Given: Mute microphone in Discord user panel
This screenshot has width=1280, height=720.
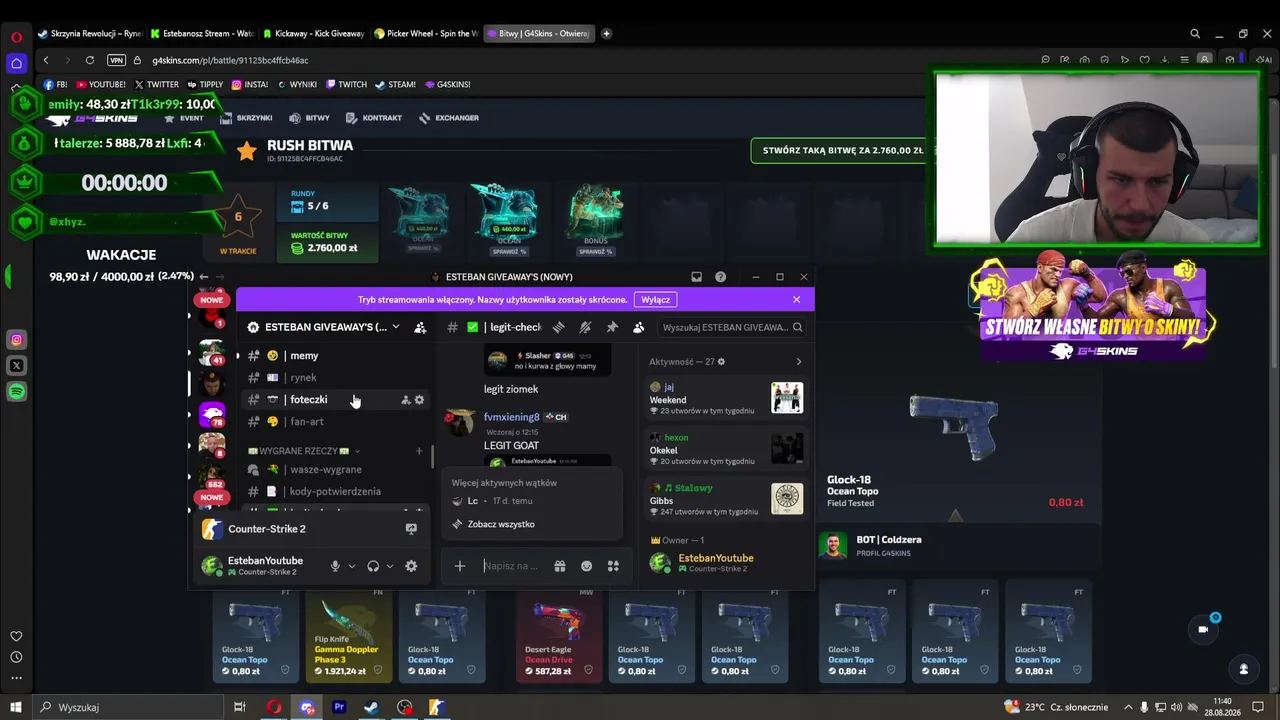Looking at the screenshot, I should tap(335, 566).
